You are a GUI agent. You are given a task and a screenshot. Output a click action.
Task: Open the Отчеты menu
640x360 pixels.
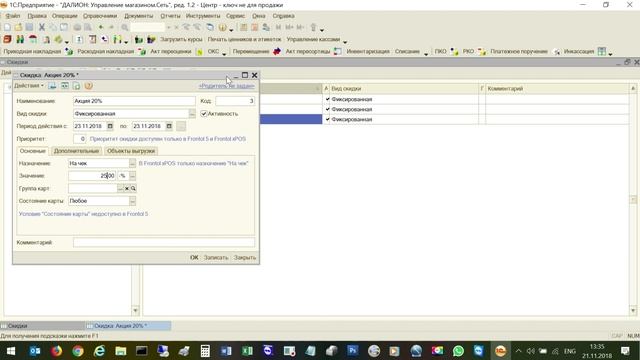170,16
